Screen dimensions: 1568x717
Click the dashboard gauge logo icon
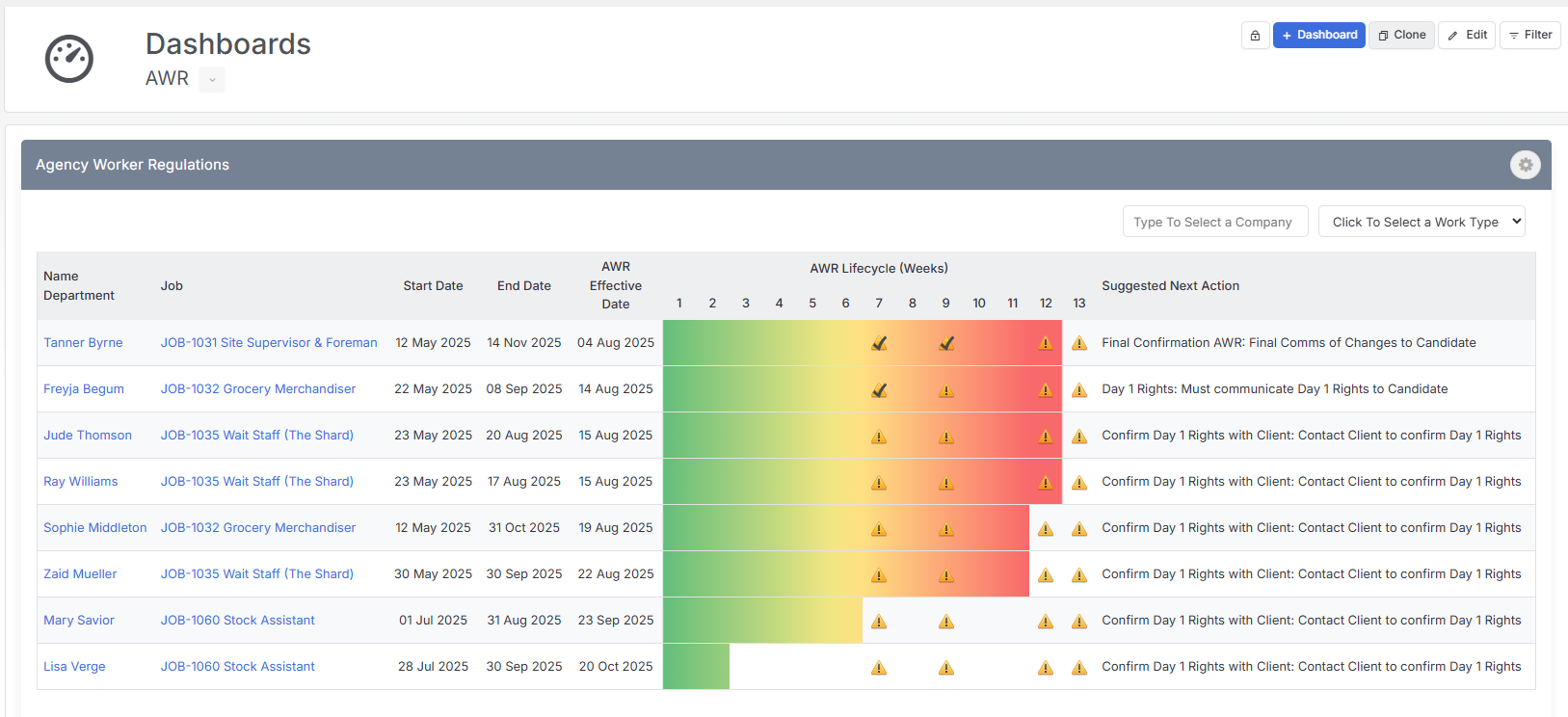pos(69,59)
